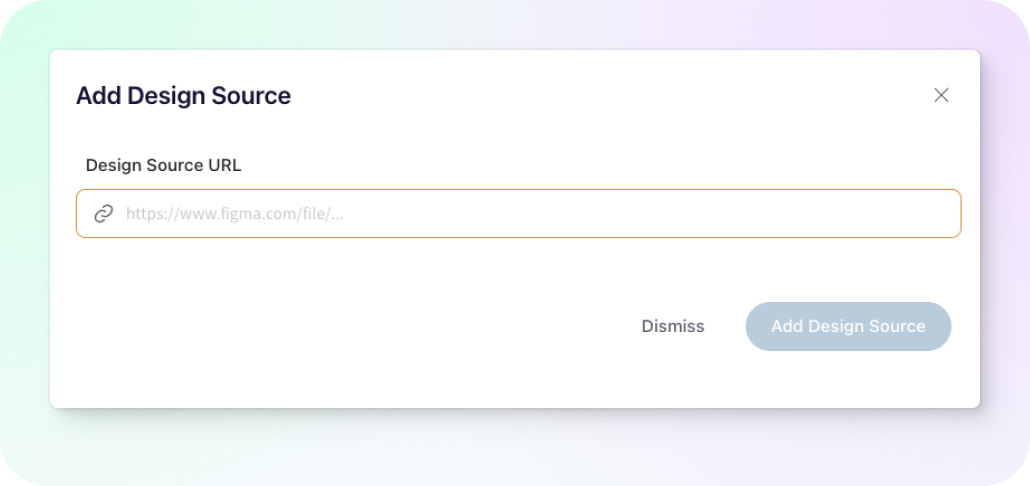
Task: Click the figma.com placeholder text
Action: coord(235,214)
